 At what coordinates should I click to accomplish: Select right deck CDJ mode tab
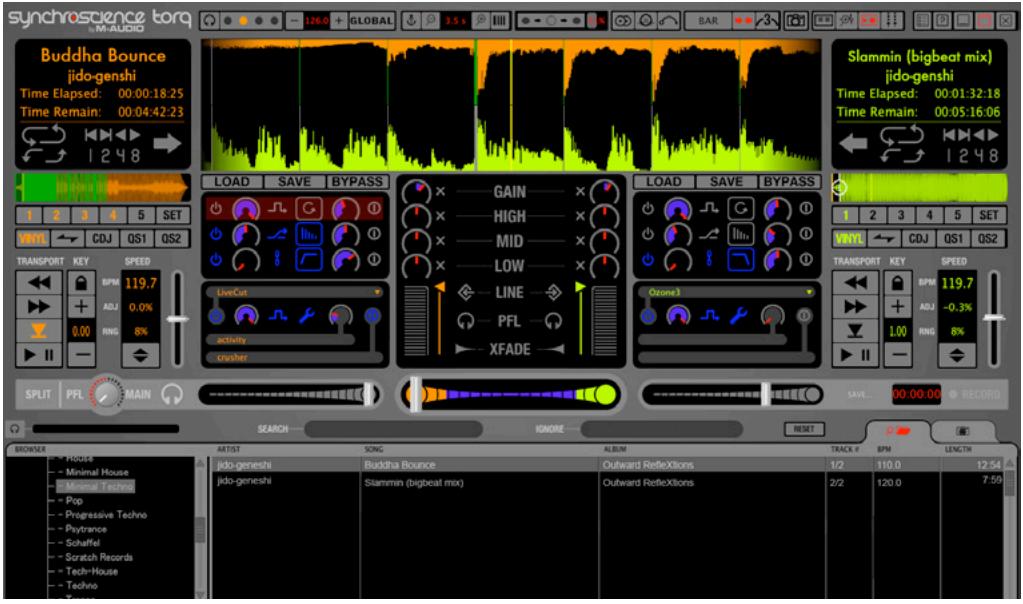coord(919,239)
